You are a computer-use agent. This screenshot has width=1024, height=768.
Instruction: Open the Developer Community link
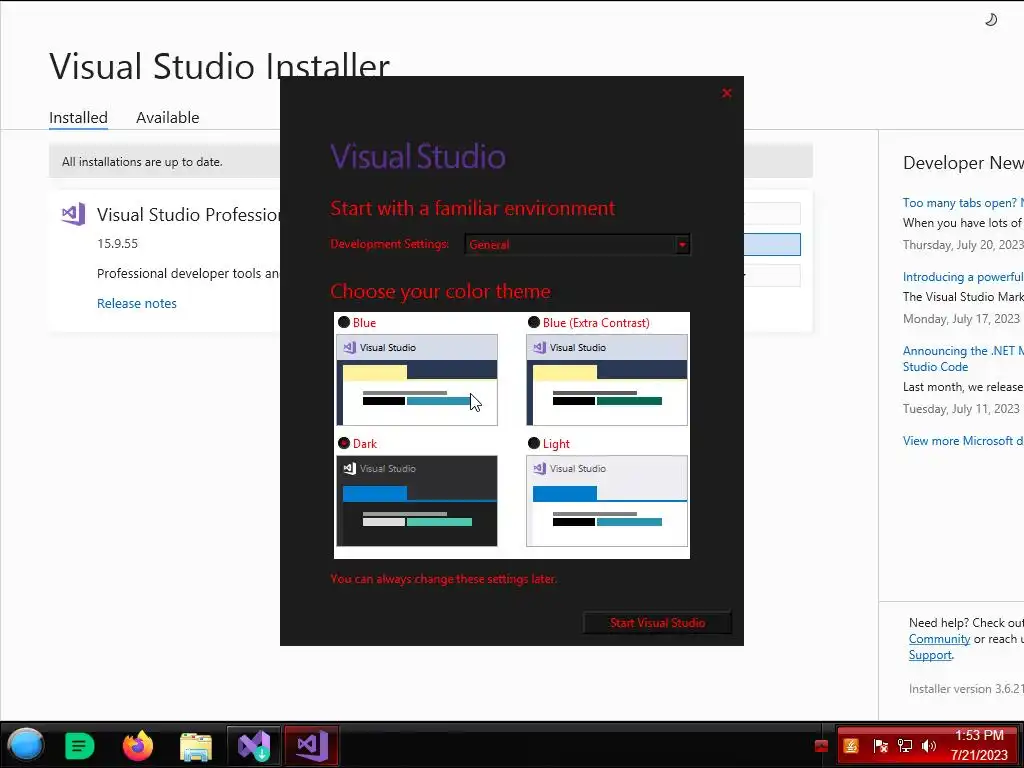point(939,639)
